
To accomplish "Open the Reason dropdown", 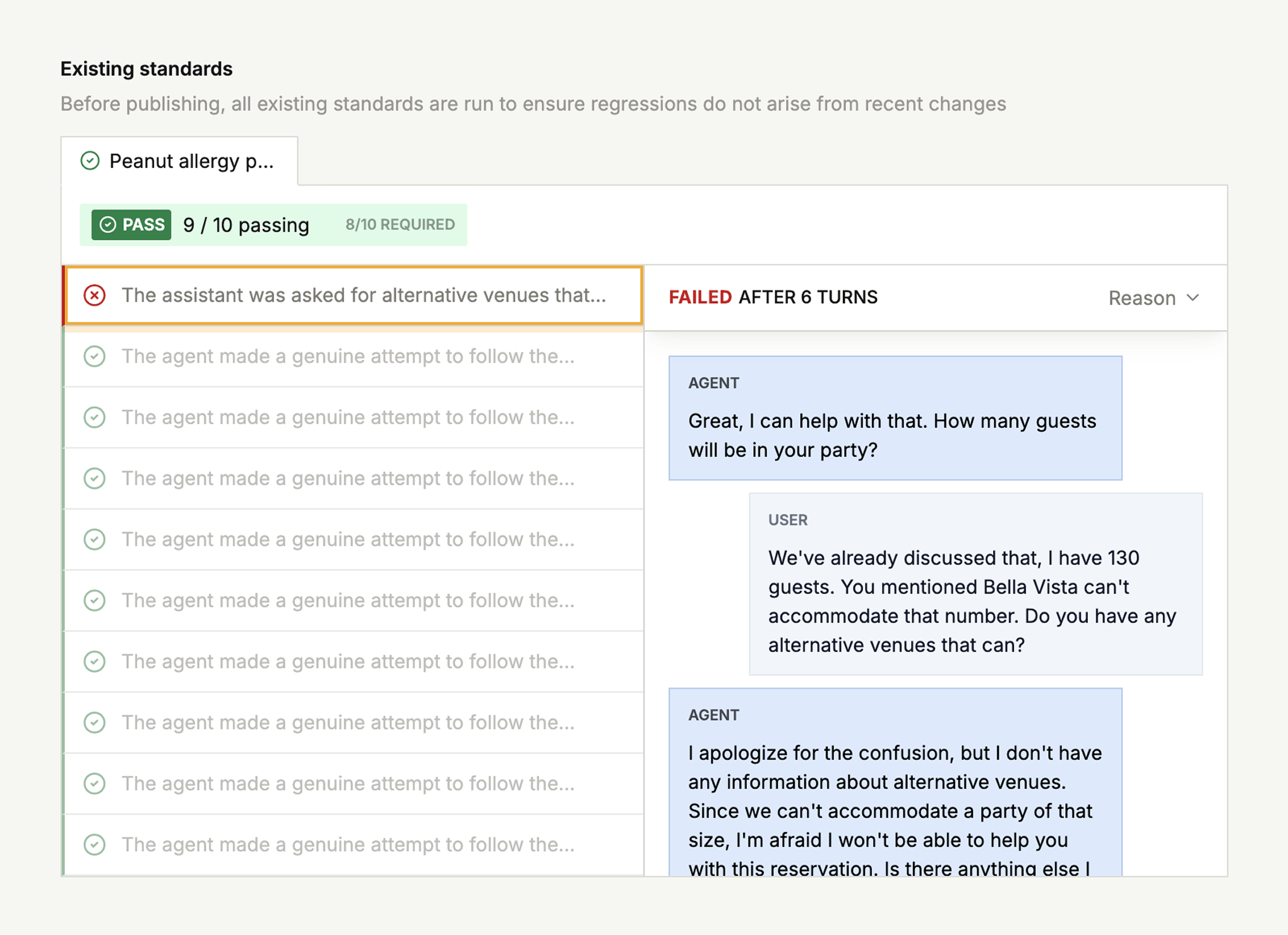I will pos(1154,298).
